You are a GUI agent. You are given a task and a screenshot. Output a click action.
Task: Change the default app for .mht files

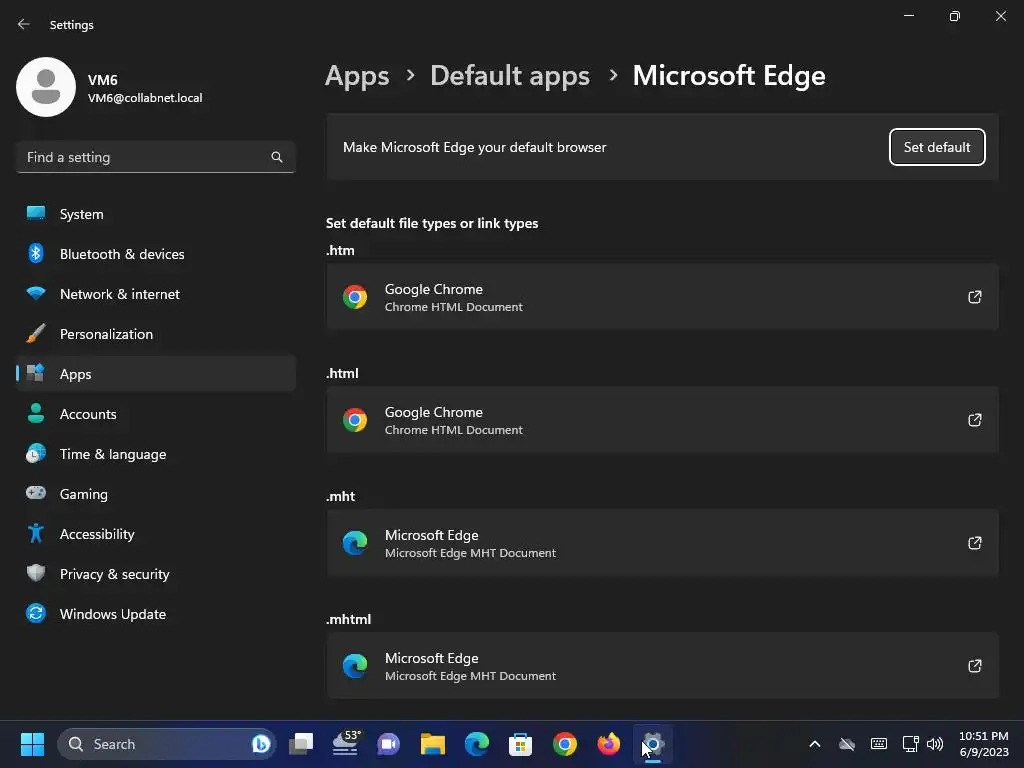pyautogui.click(x=662, y=543)
